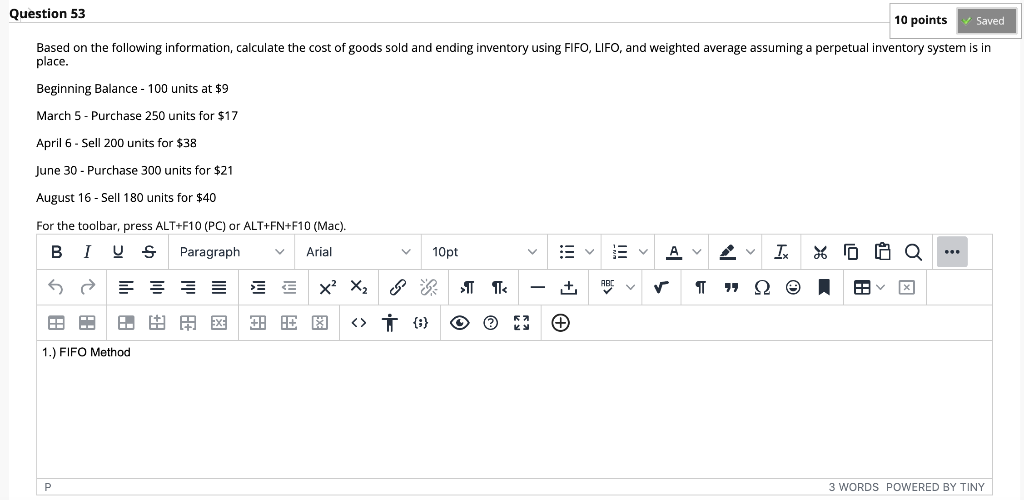Open find and replace search
Screen dimensions: 1024x500
pos(913,252)
